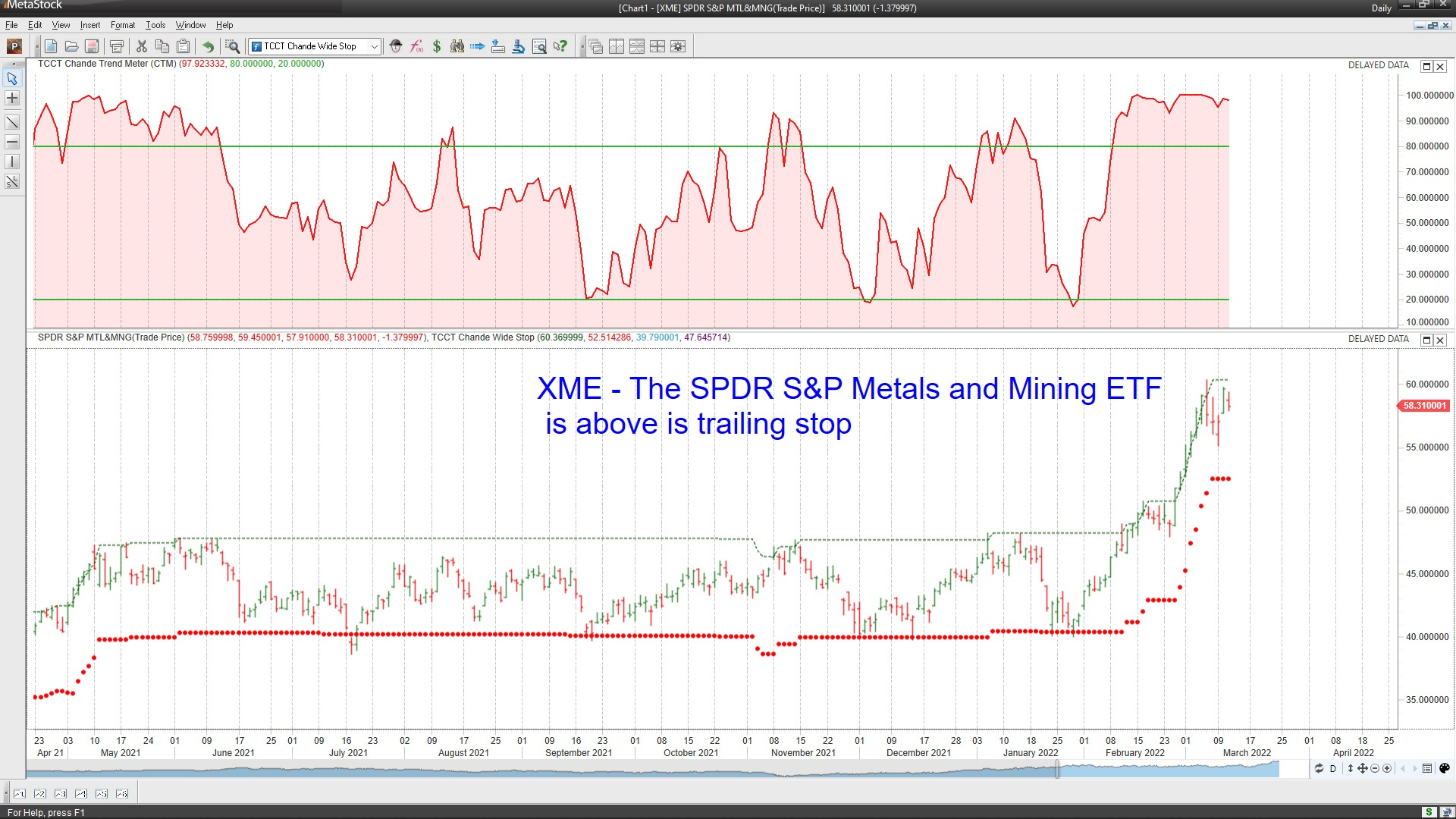
Task: Change periodicity with the D button
Action: pyautogui.click(x=1333, y=768)
